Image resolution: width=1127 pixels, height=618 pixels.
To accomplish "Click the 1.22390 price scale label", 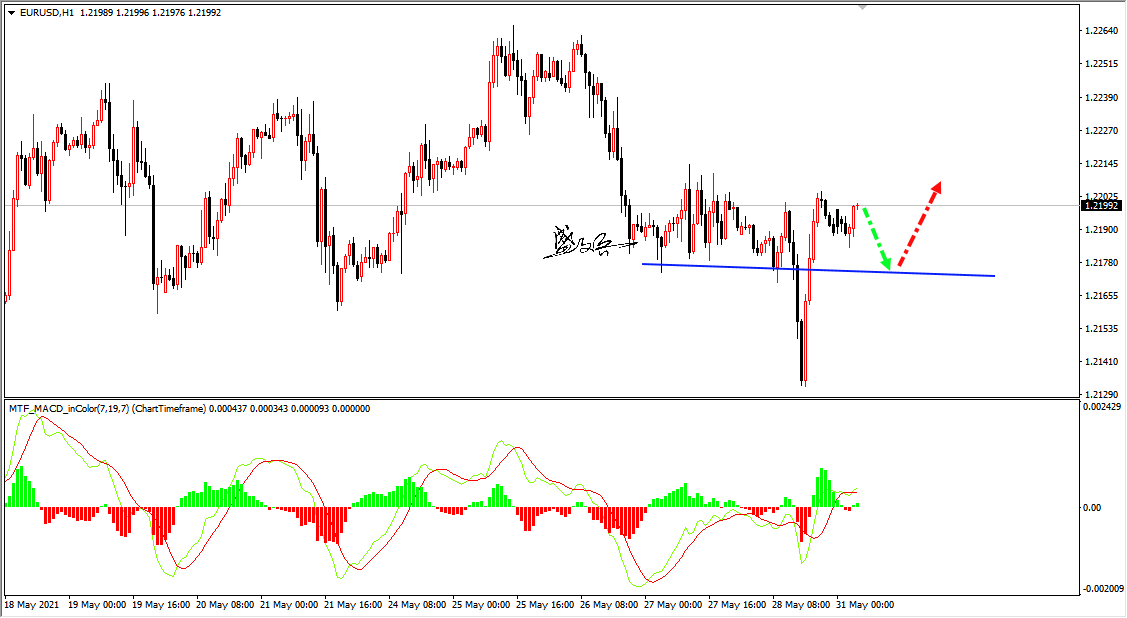I will click(x=1101, y=98).
